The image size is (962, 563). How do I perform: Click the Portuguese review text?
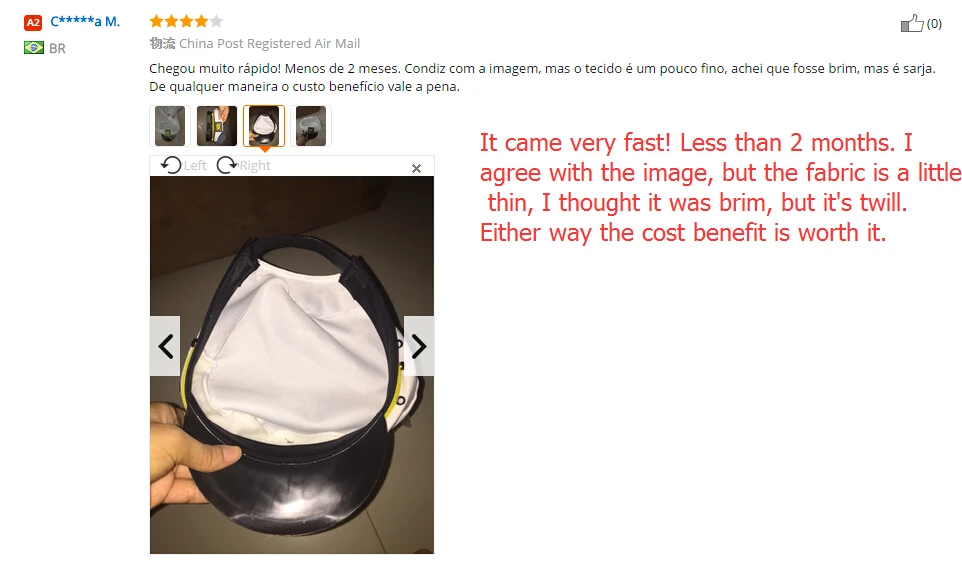tap(542, 77)
